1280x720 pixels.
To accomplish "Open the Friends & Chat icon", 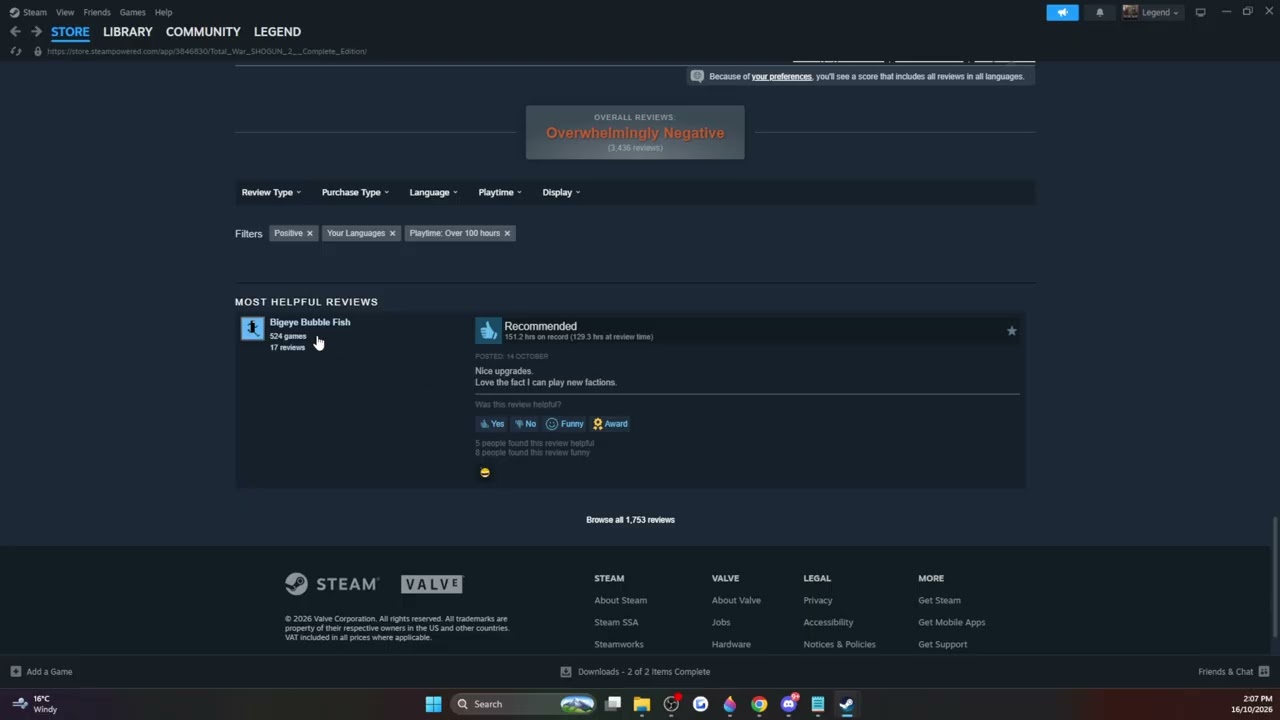I will (1264, 671).
